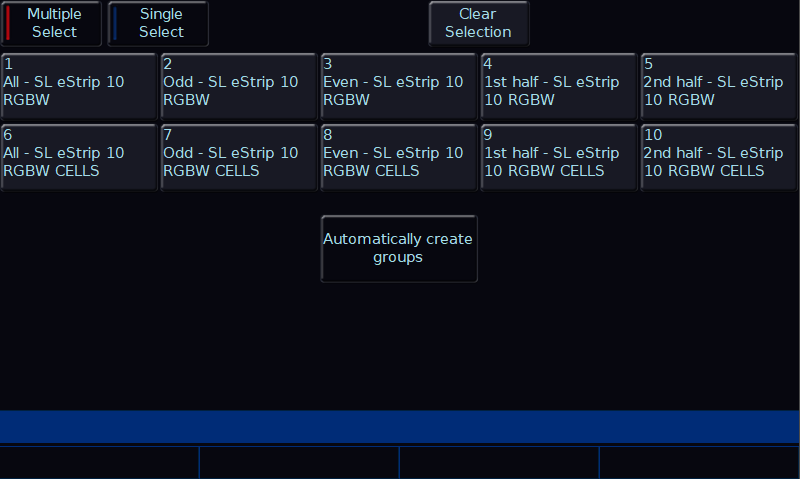Click the third empty bottom softkey

[499, 462]
